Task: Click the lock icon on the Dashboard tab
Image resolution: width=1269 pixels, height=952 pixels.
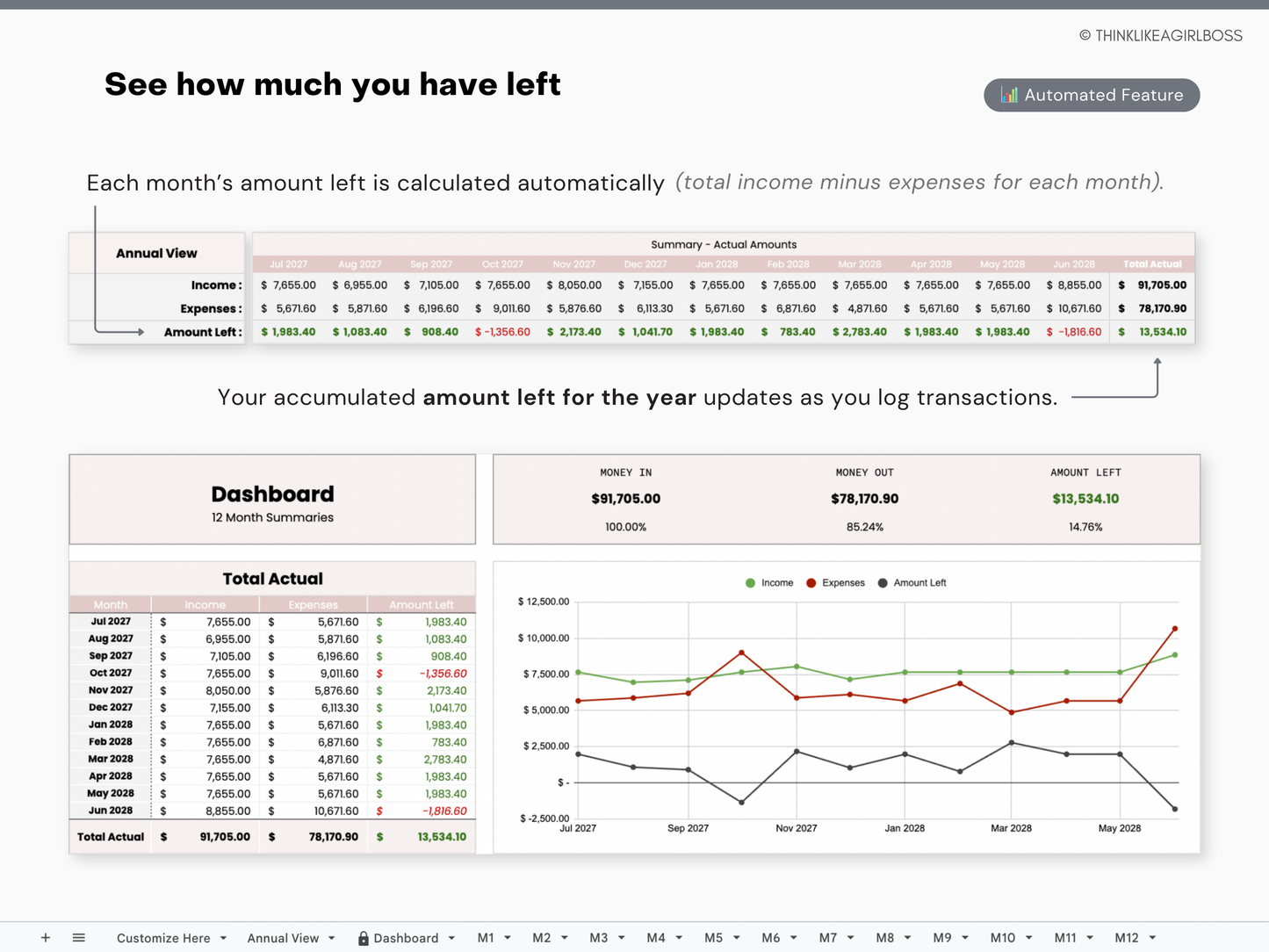Action: click(363, 937)
